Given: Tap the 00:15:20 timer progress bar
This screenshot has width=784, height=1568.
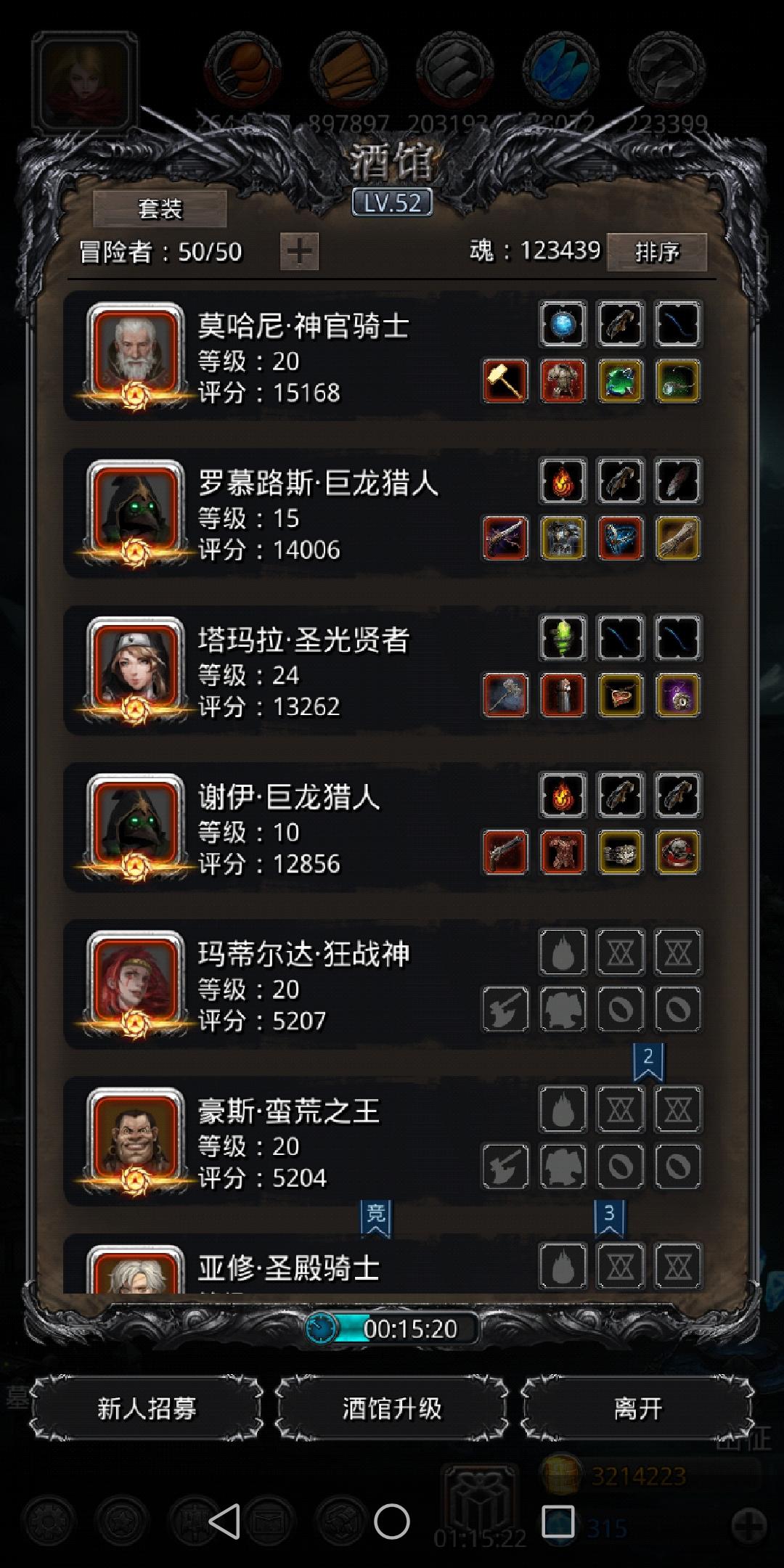Looking at the screenshot, I should point(392,1328).
